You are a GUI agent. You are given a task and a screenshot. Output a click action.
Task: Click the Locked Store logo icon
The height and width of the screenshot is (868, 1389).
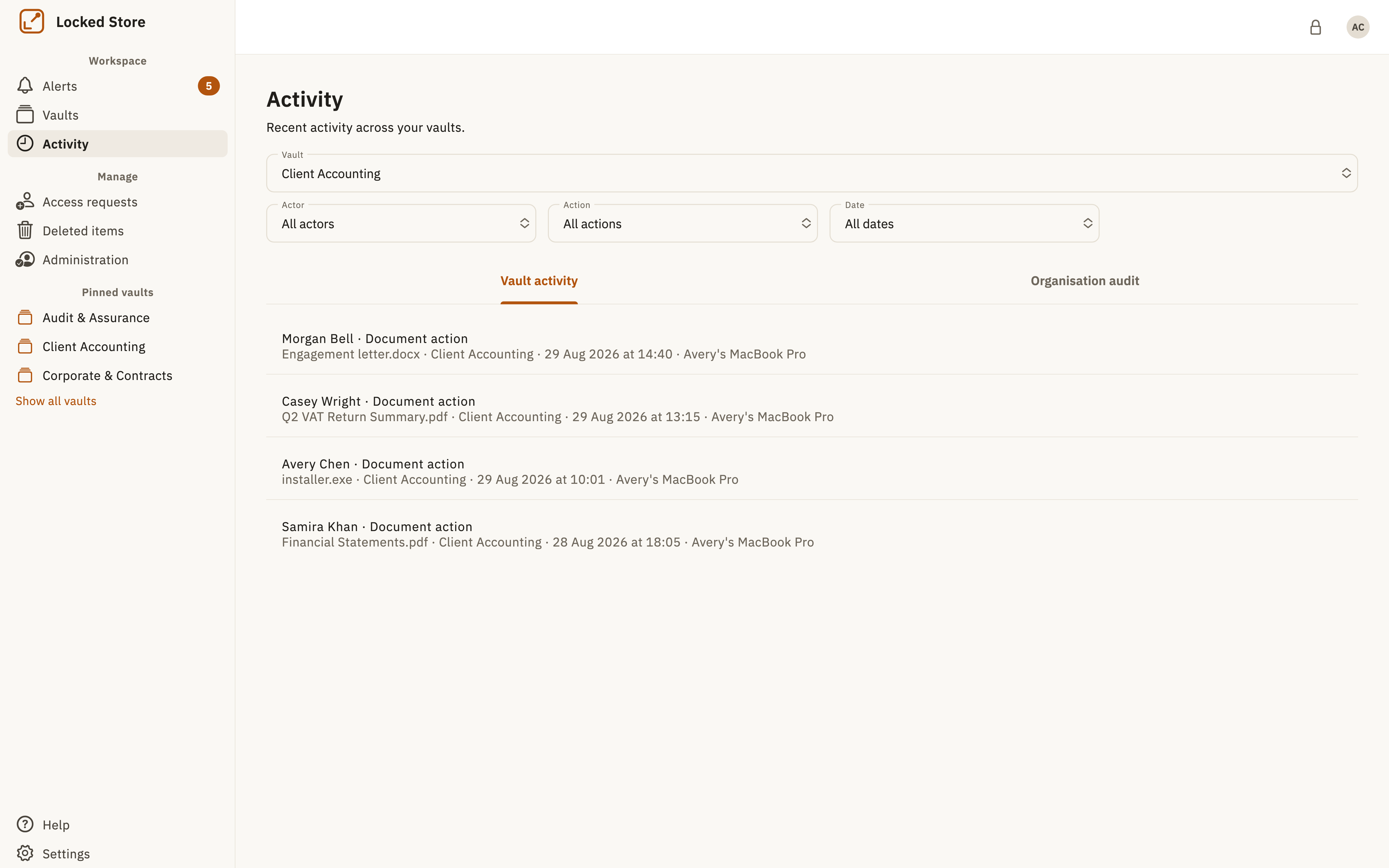click(x=32, y=21)
